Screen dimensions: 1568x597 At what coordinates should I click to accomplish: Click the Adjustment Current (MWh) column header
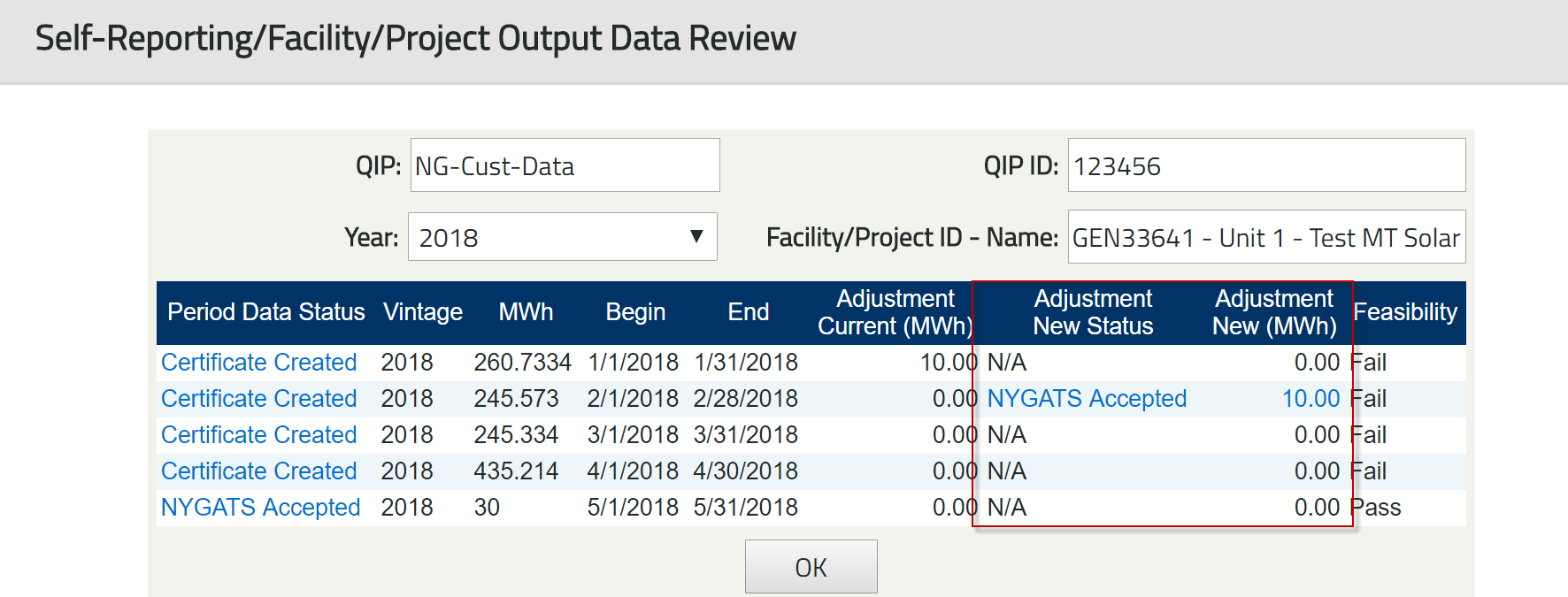(x=895, y=312)
